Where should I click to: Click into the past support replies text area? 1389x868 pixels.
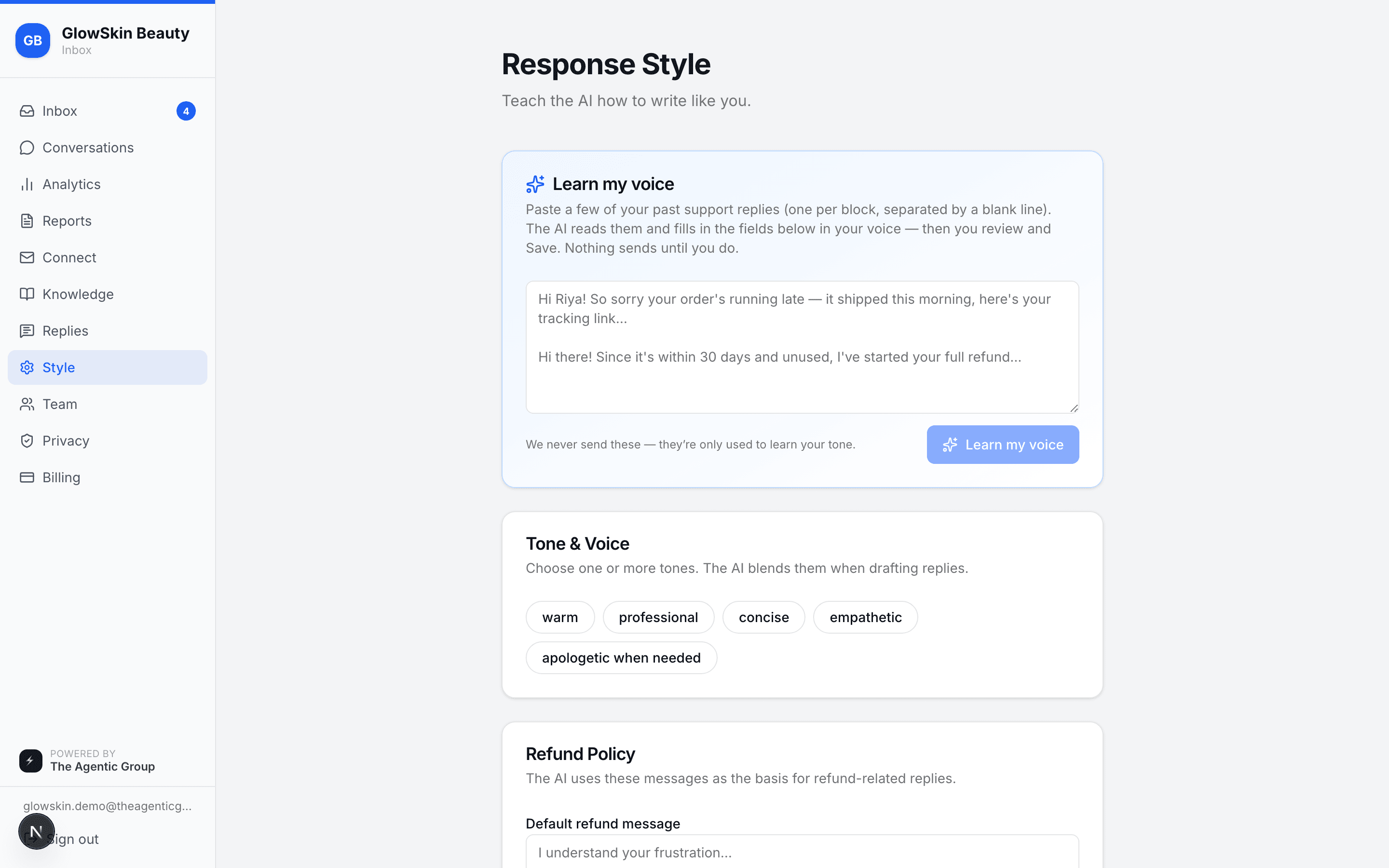point(802,347)
